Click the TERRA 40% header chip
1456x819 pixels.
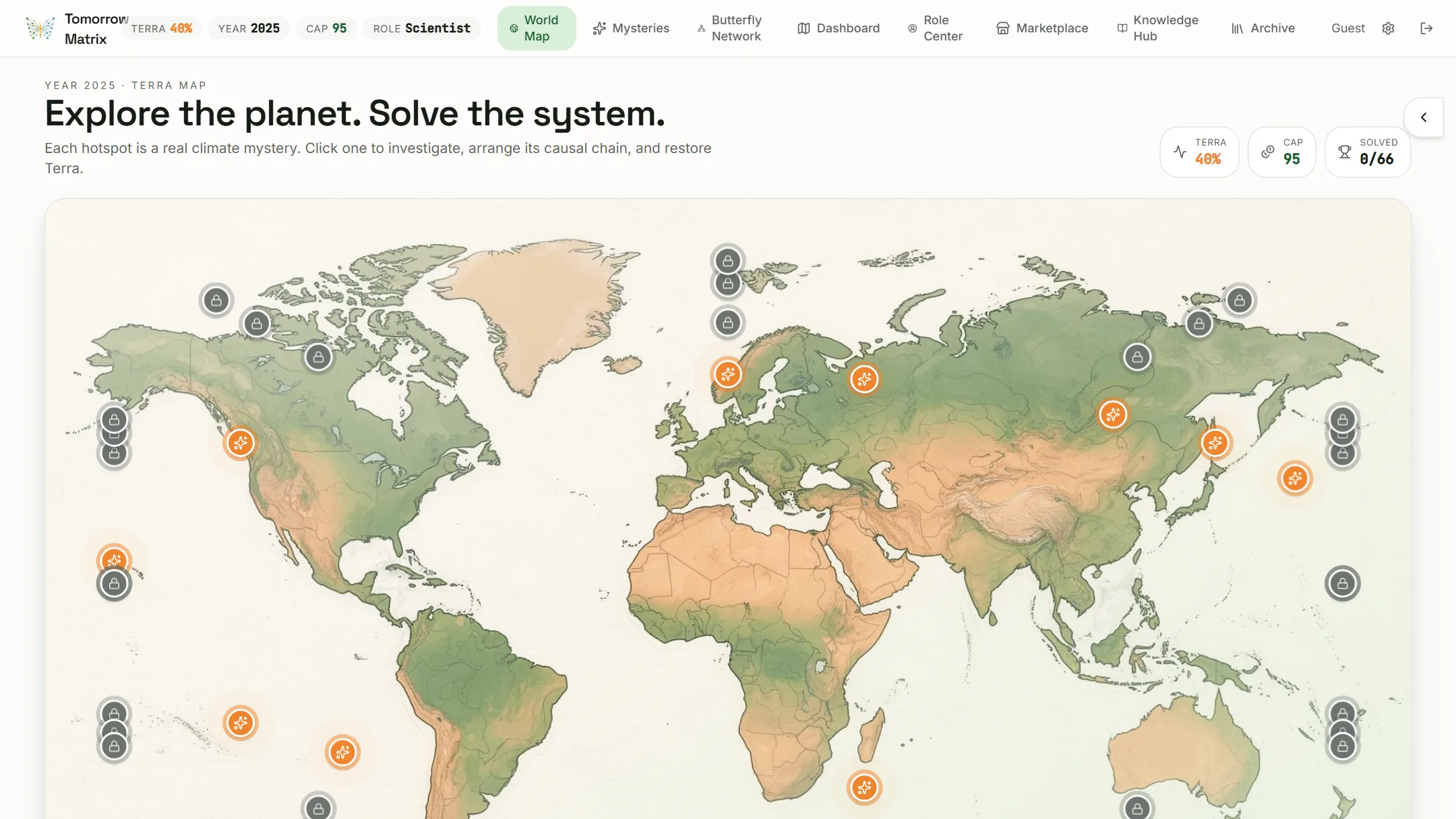click(x=162, y=28)
